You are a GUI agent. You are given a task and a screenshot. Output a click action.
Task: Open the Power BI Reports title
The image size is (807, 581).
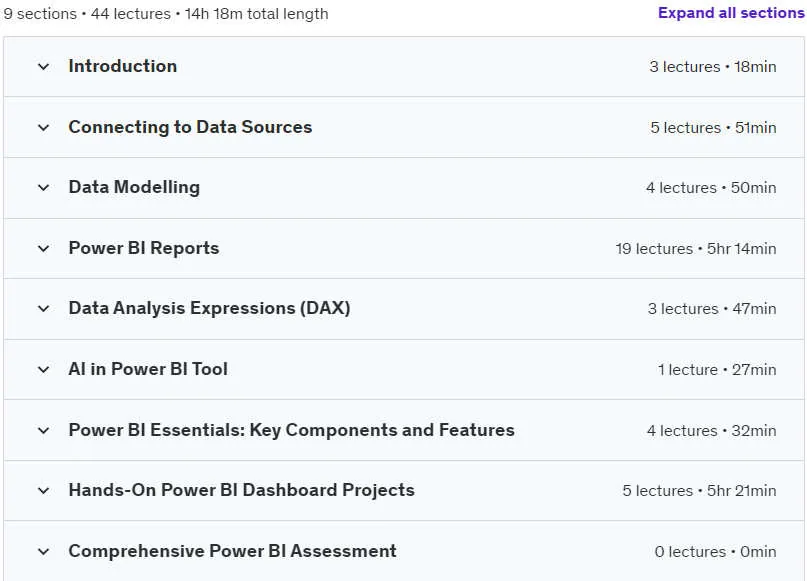coord(144,248)
